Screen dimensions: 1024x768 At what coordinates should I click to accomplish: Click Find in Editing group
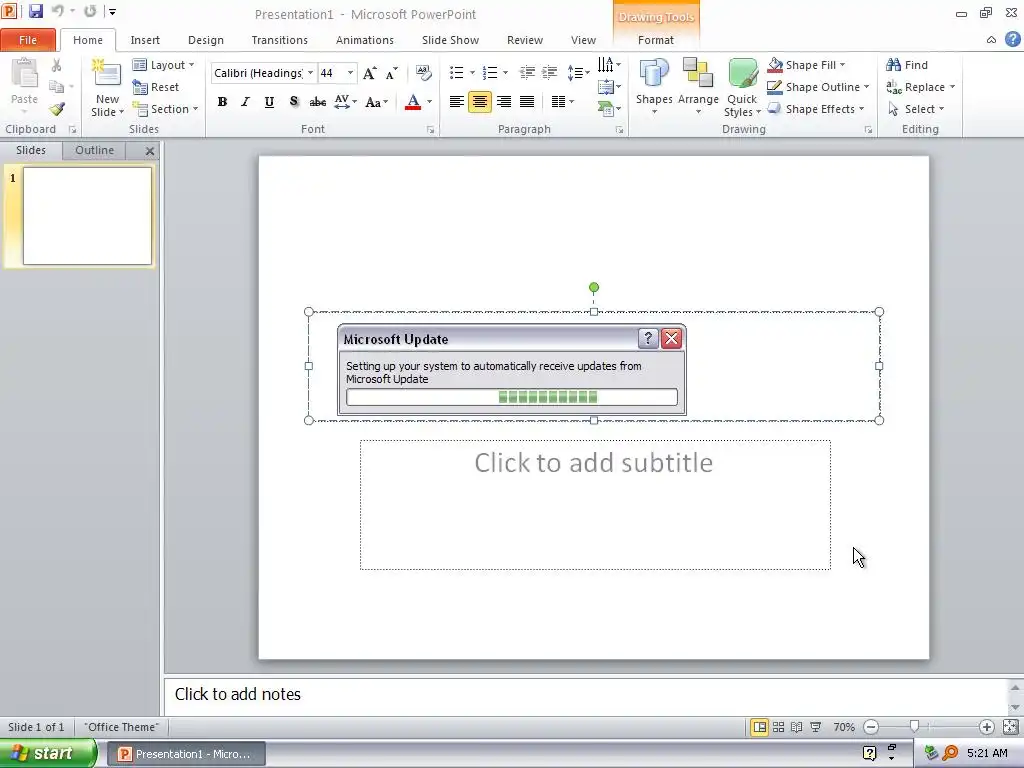[906, 65]
